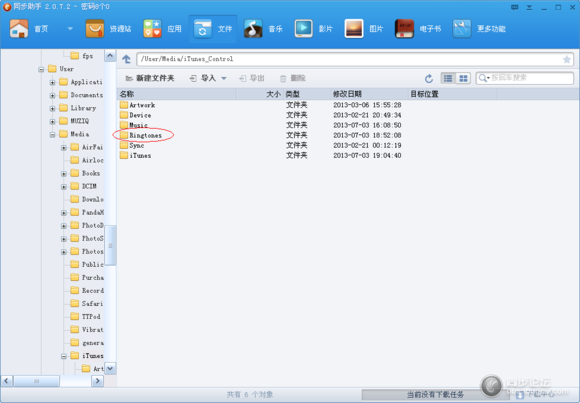Click the 导入 import button
This screenshot has height=403, width=580.
coord(203,78)
